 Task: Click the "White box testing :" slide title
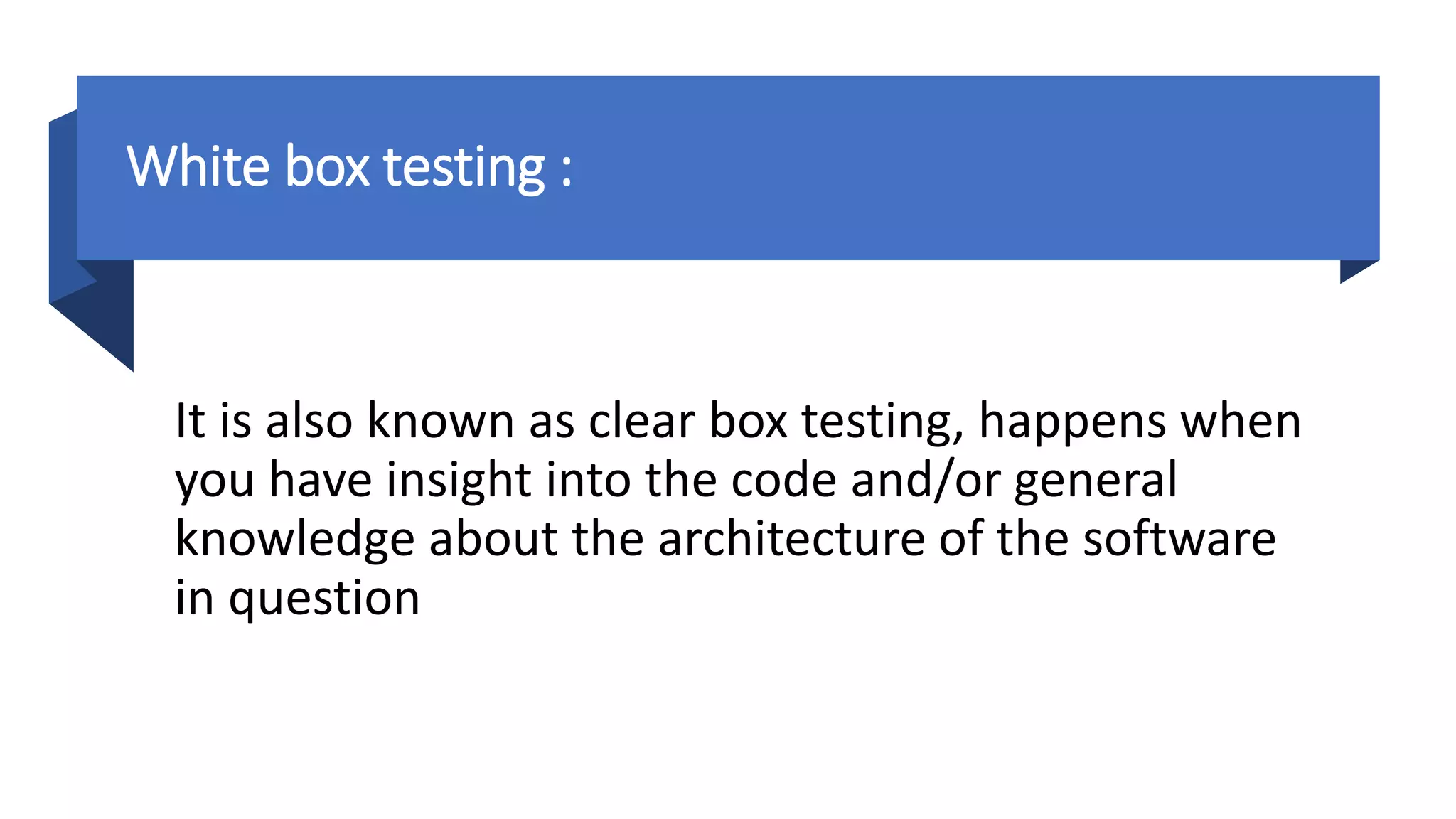(x=348, y=166)
